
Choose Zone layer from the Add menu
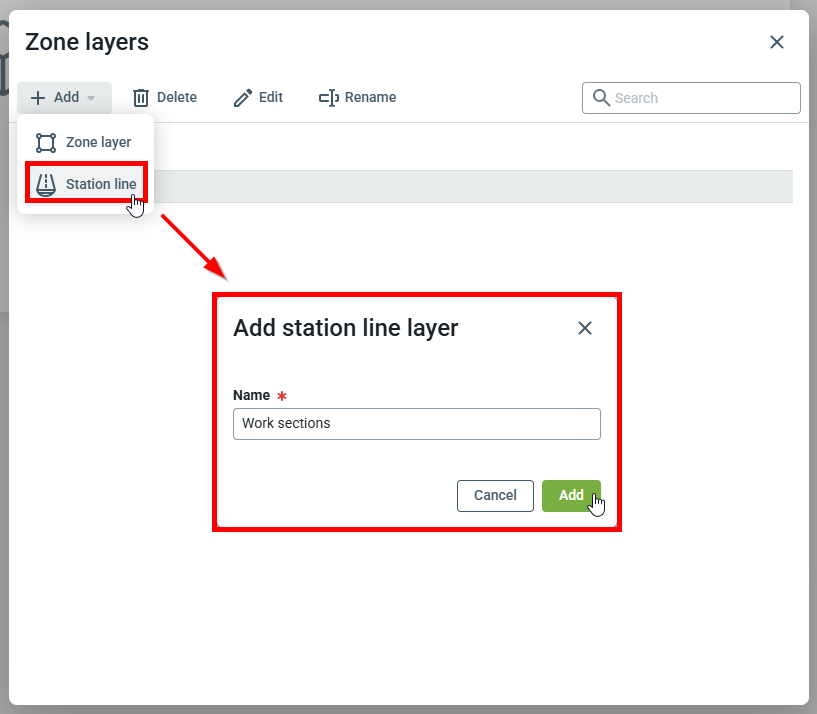pos(98,143)
